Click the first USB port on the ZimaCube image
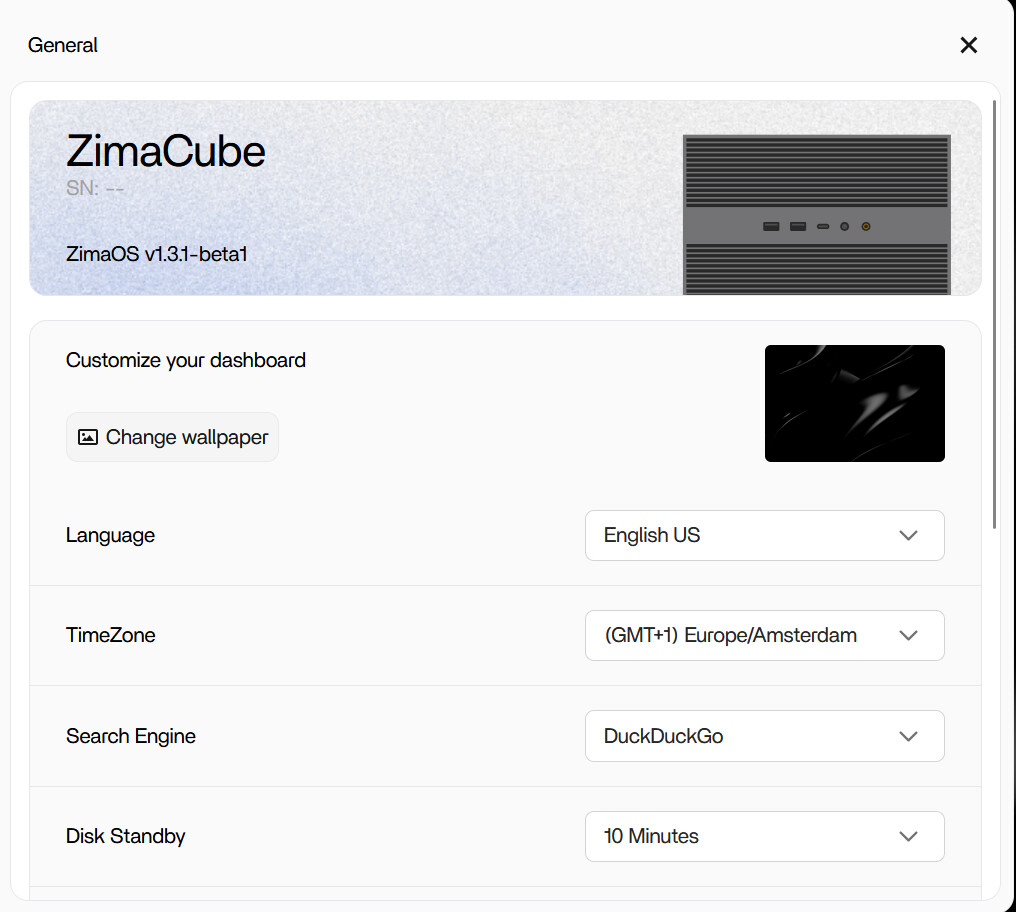Screen dimensions: 1016x912 770,226
